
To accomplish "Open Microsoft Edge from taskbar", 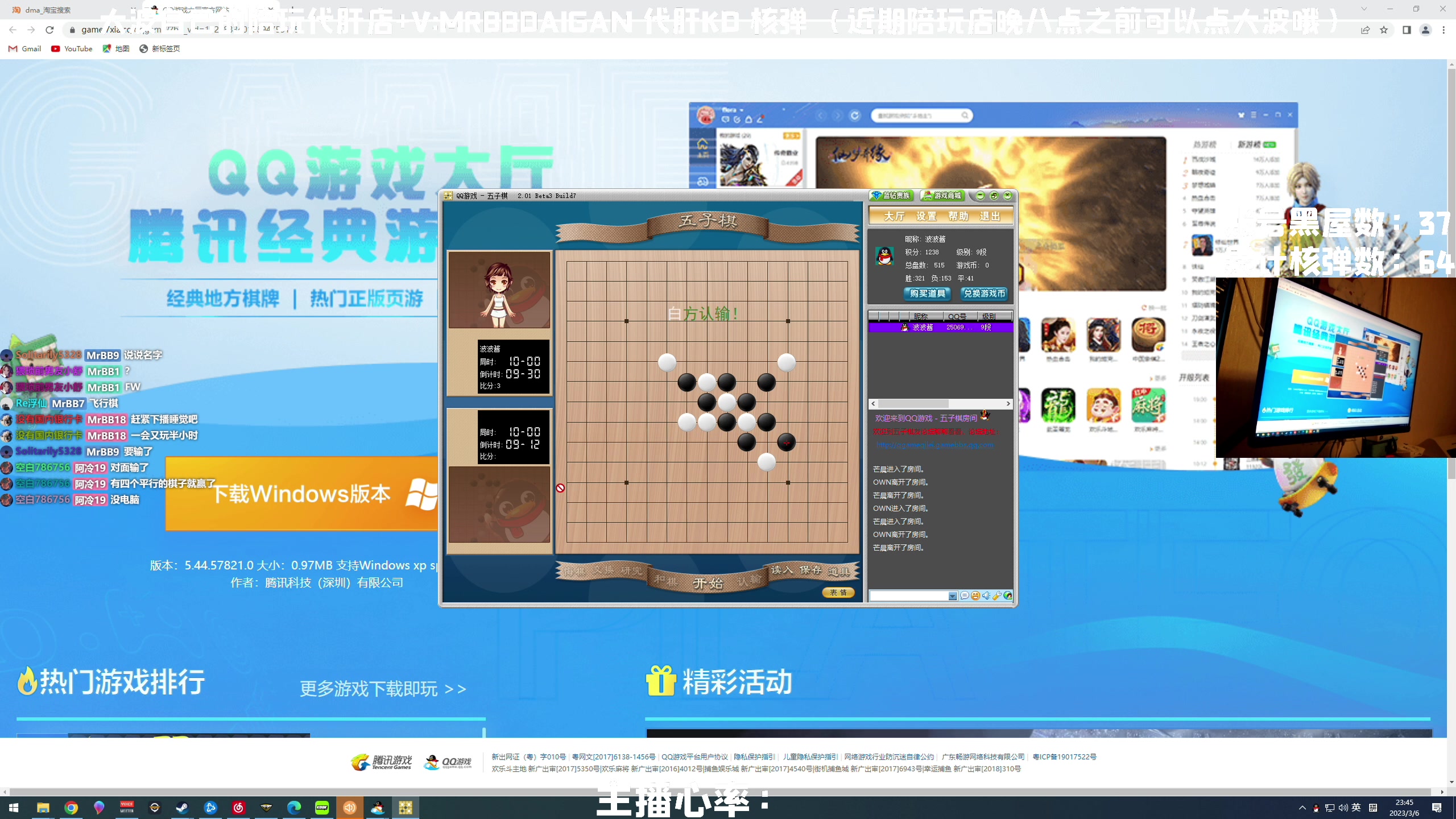I will [294, 808].
